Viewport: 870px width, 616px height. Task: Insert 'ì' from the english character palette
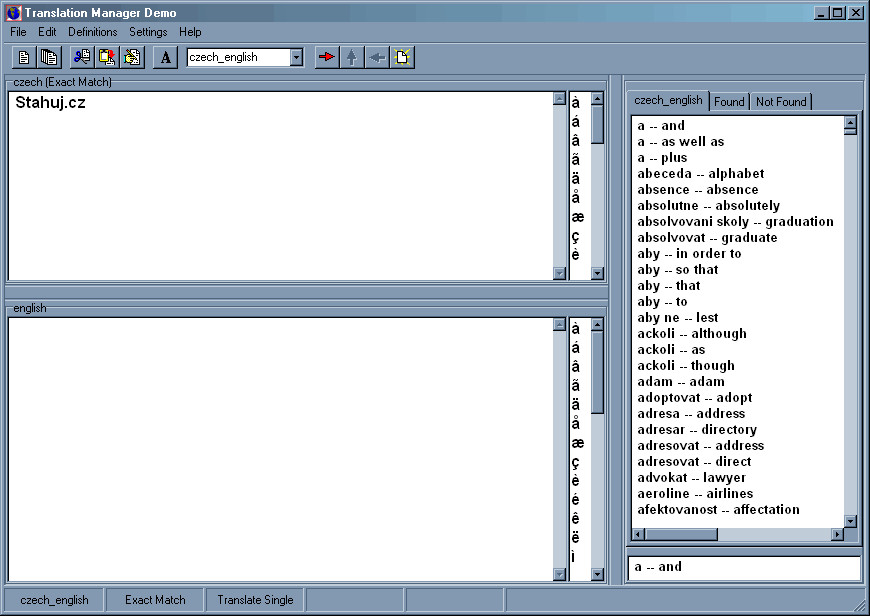(574, 556)
